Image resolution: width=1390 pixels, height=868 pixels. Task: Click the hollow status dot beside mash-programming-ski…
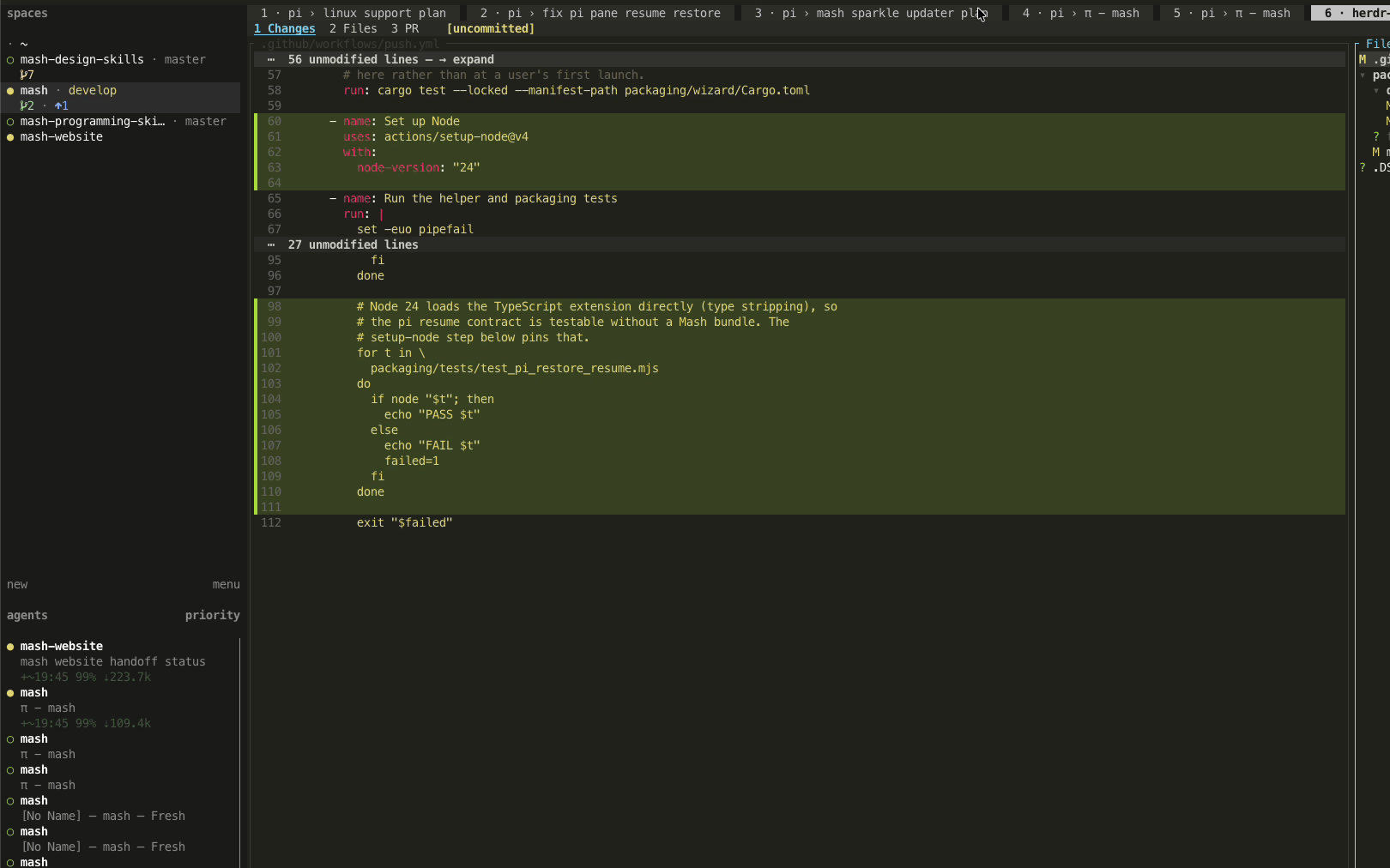coord(10,122)
